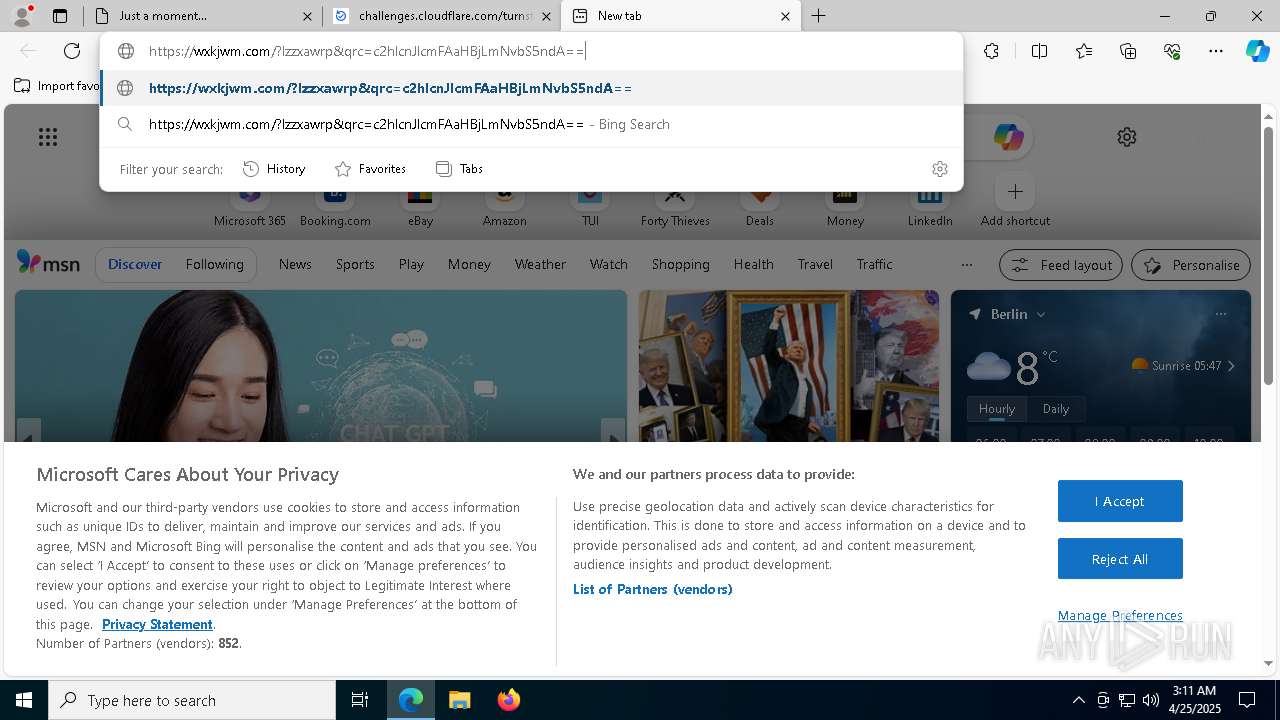The width and height of the screenshot is (1280, 720).
Task: Open List of Partners (vendors) link
Action: pos(653,589)
